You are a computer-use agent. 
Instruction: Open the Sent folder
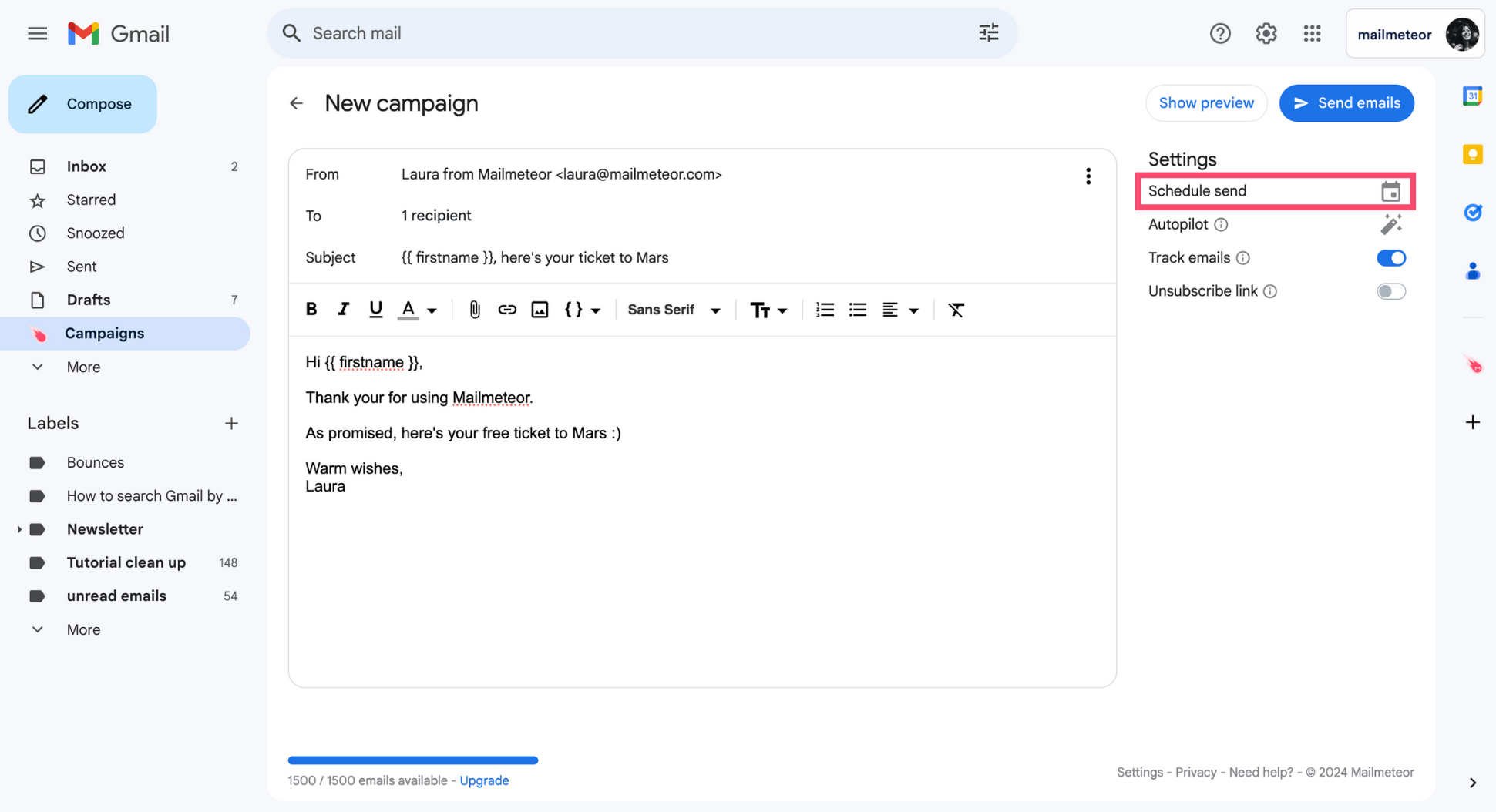125,267
